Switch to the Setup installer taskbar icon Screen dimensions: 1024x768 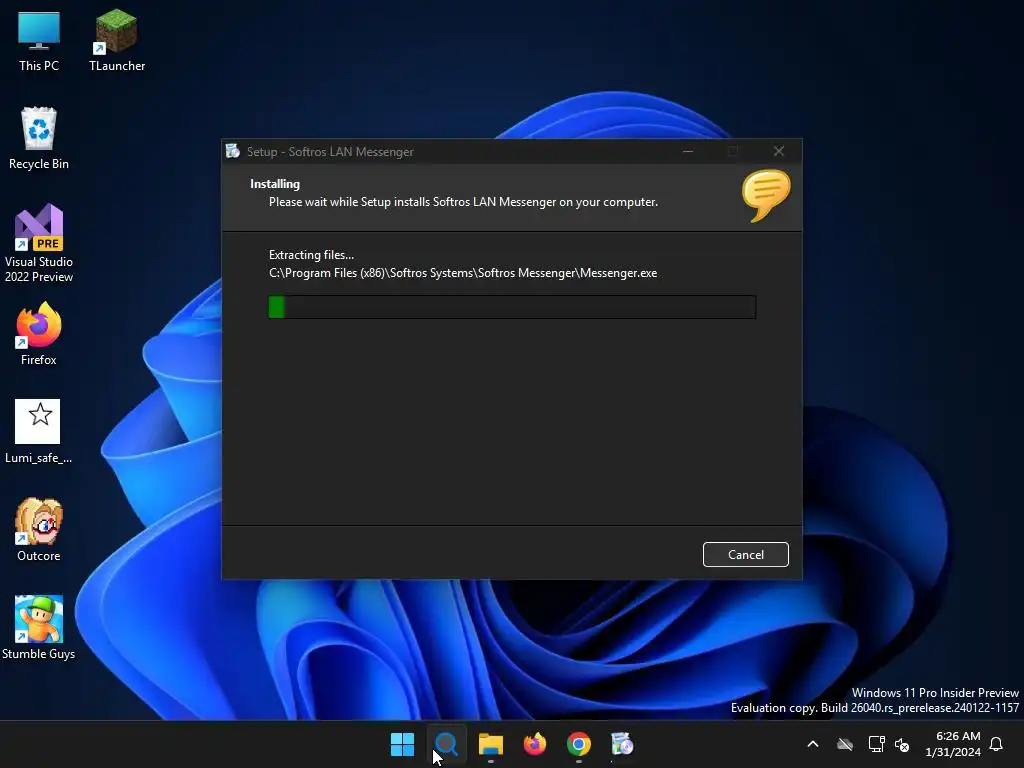pyautogui.click(x=622, y=744)
